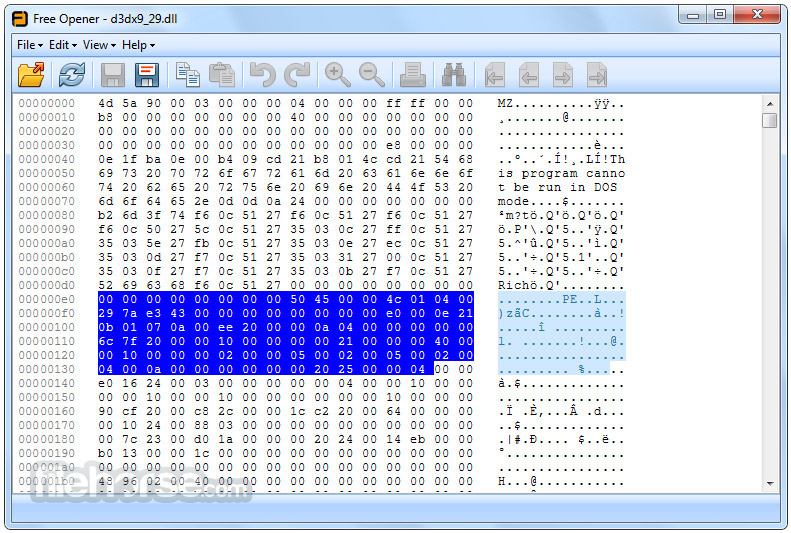This screenshot has width=791, height=533.
Task: Click offset 00000070 address
Action: click(x=47, y=201)
